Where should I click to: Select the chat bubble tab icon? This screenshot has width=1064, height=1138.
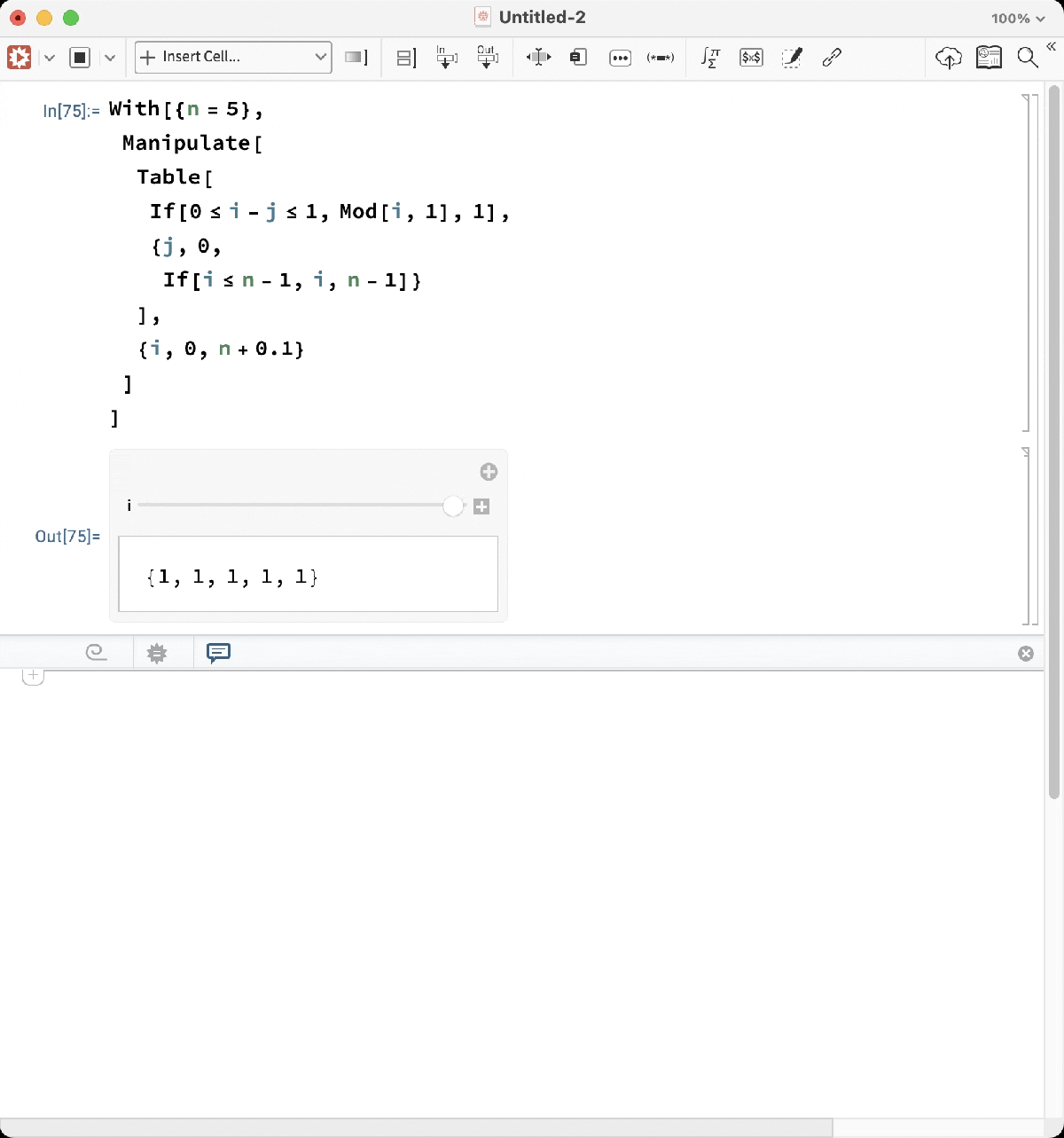[218, 653]
